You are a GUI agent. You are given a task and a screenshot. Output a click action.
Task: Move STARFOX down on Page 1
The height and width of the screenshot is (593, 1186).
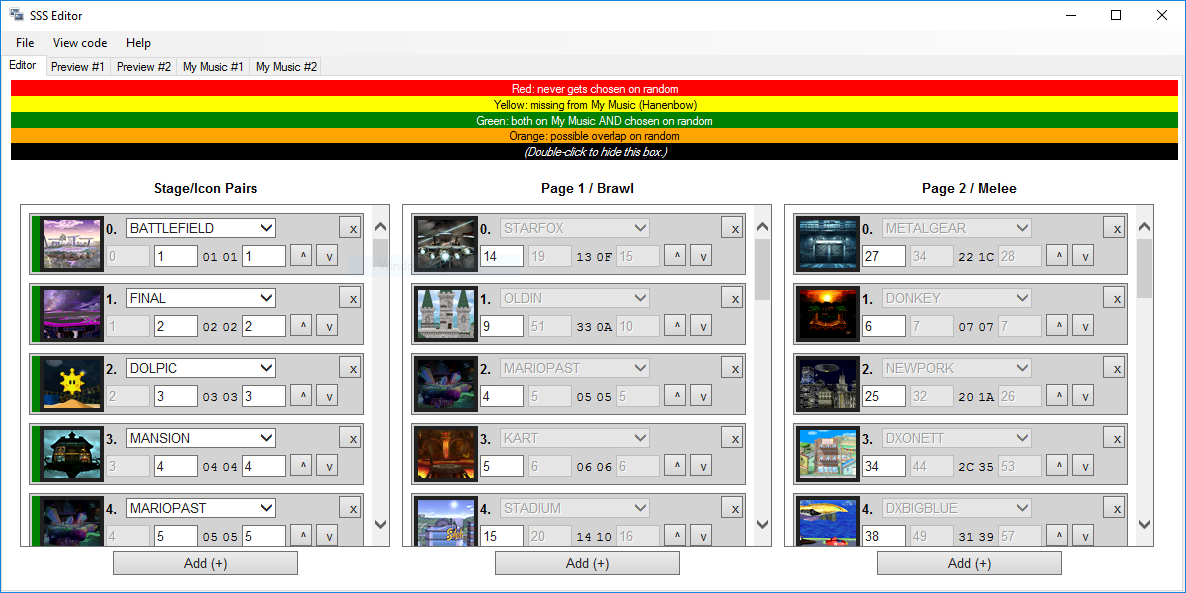[701, 256]
